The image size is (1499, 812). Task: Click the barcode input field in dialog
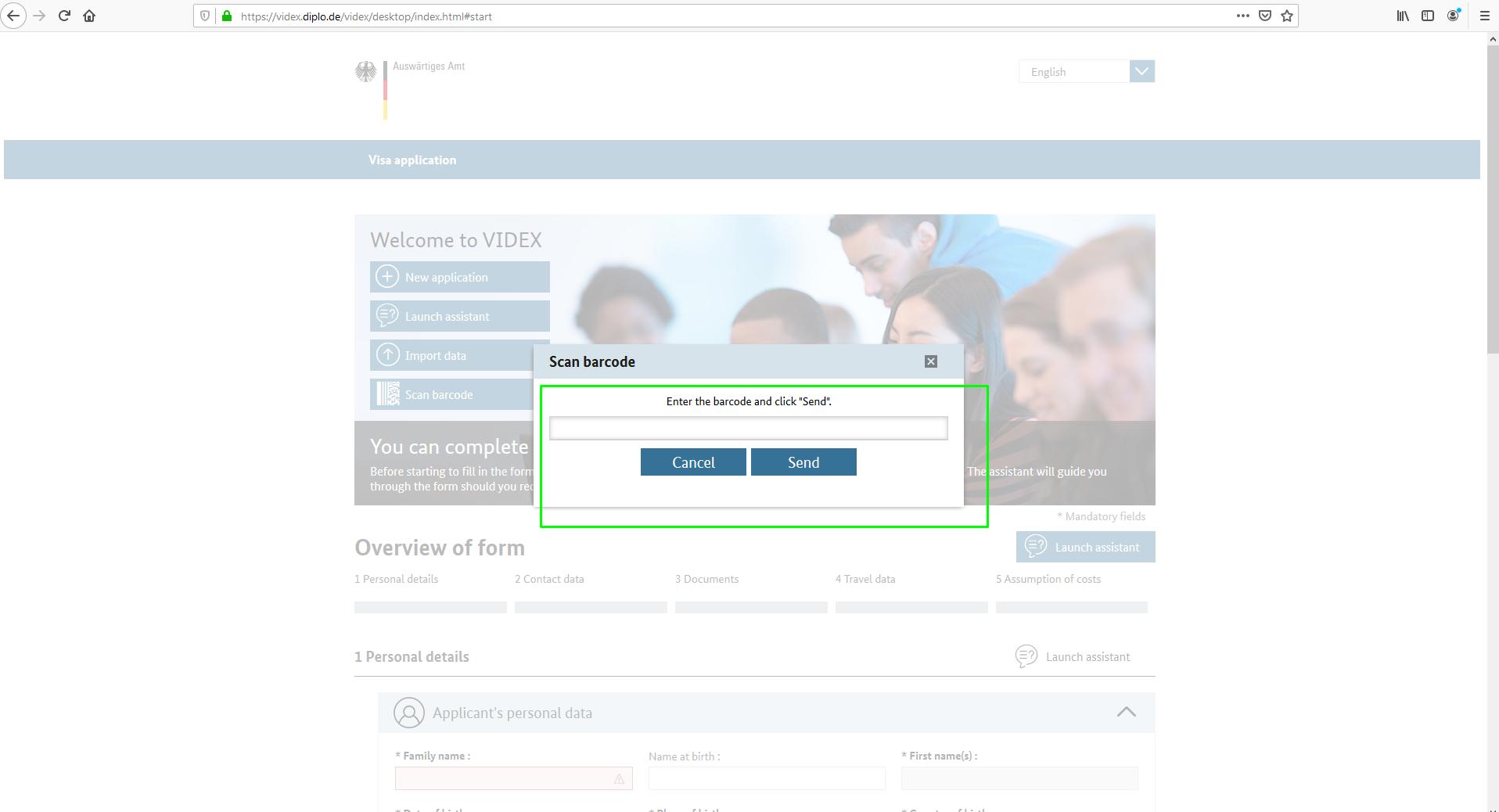[x=749, y=428]
